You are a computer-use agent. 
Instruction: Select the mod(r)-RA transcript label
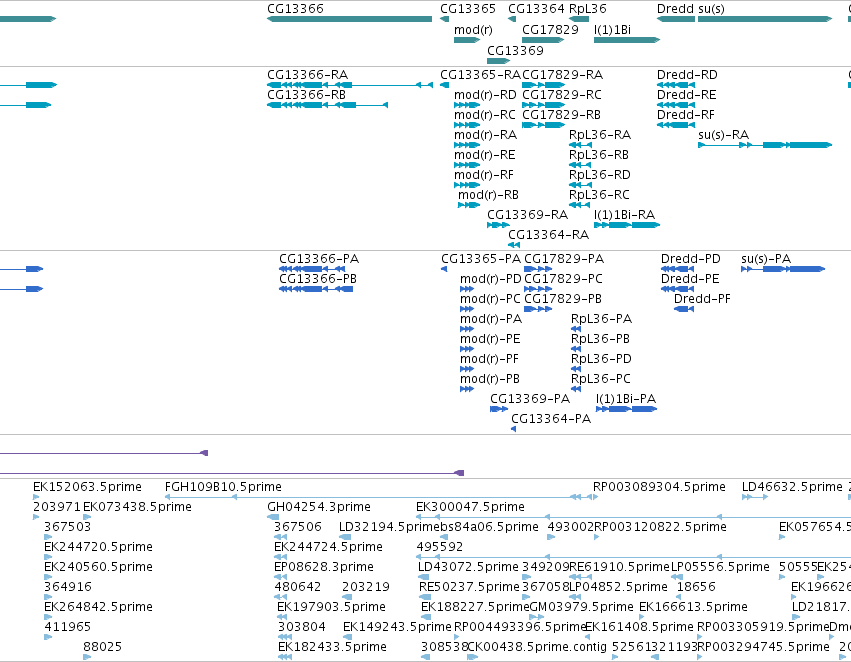click(486, 135)
